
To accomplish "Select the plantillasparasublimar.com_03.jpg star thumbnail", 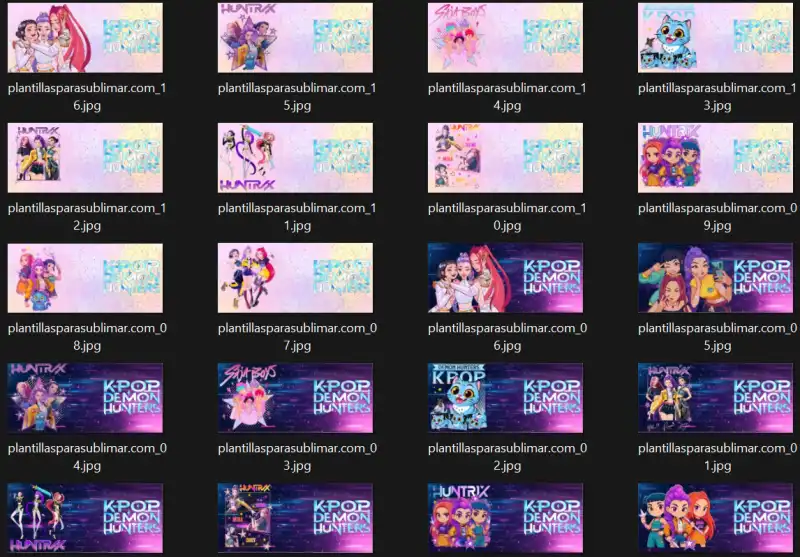I will (295, 398).
